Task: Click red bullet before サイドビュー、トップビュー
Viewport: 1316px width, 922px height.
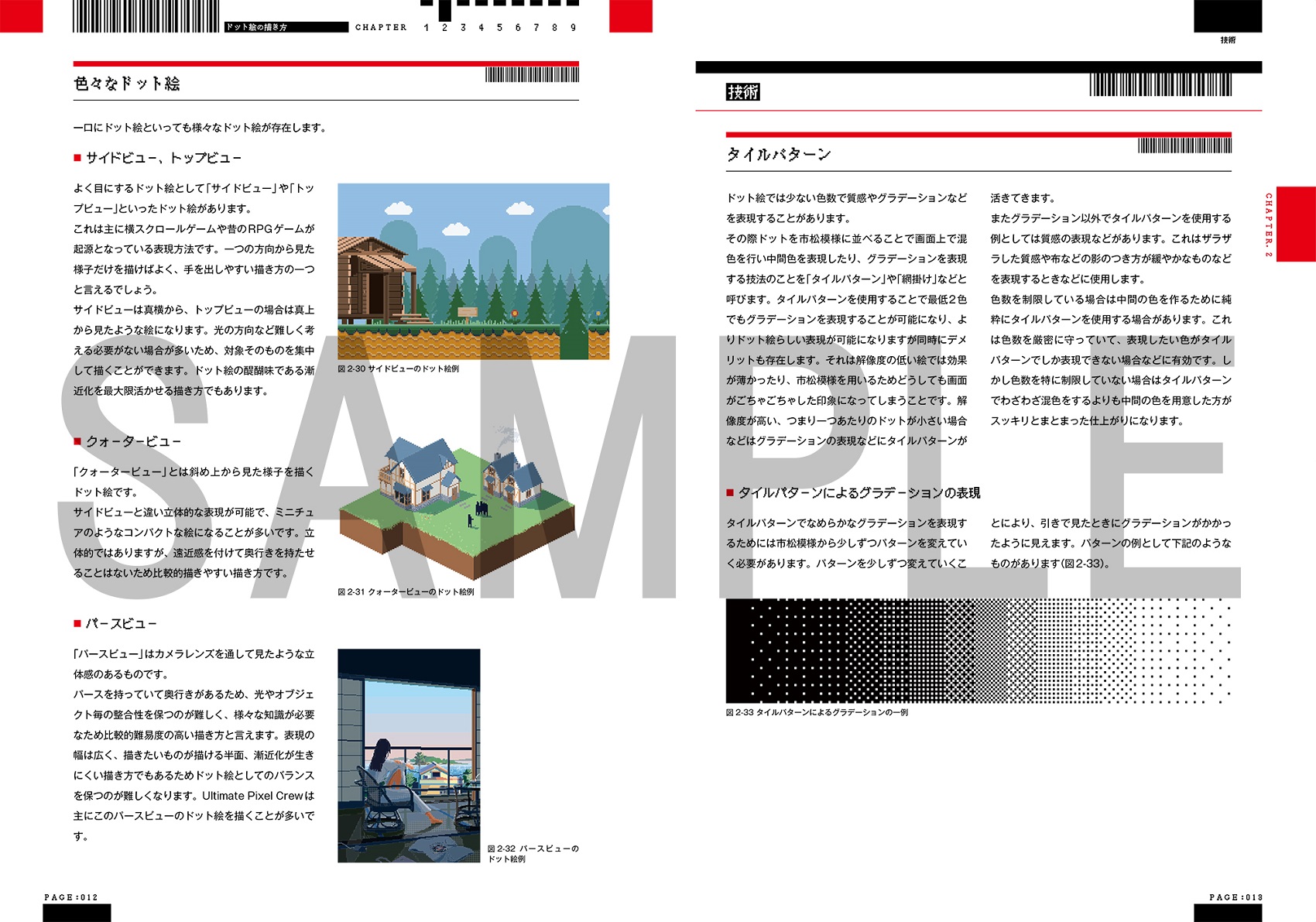Action: [77, 158]
